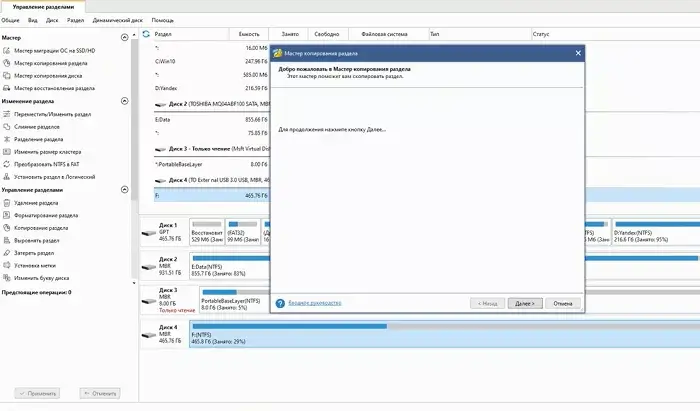Screen dimensions: 700x411
Task: Open the Динамический диск menu
Action: 117,20
